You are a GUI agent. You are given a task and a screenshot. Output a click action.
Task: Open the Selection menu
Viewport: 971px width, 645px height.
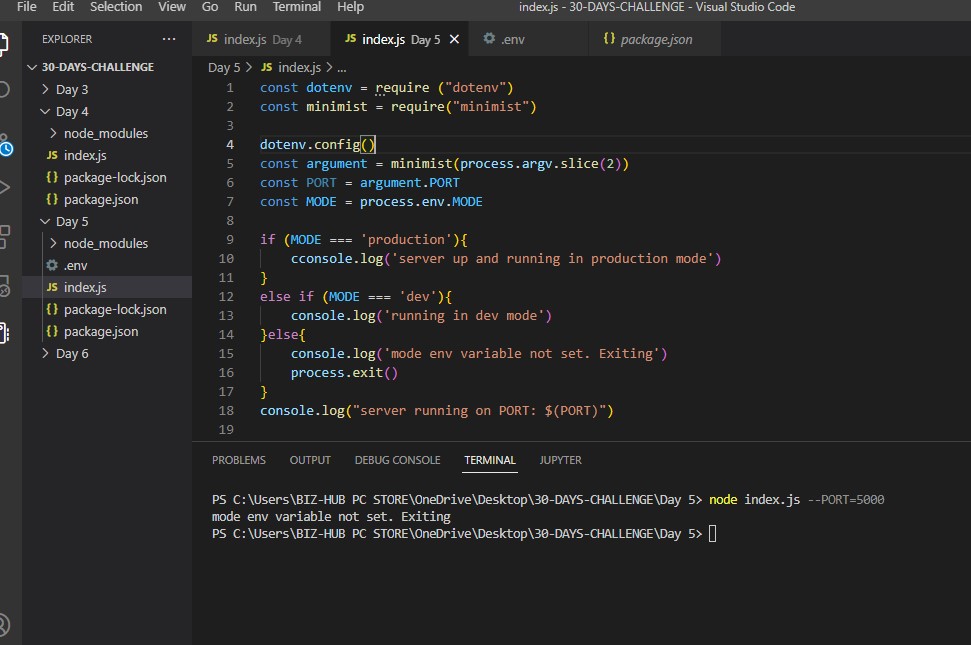tap(116, 7)
